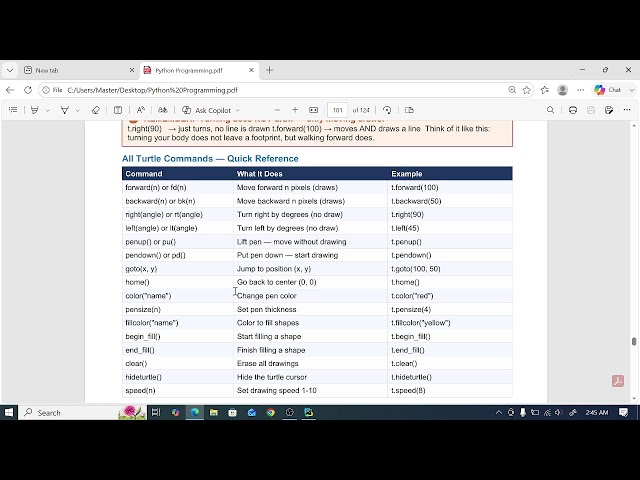Click the vertical scrollbar thumb
This screenshot has height=480, width=640.
pos(634,341)
